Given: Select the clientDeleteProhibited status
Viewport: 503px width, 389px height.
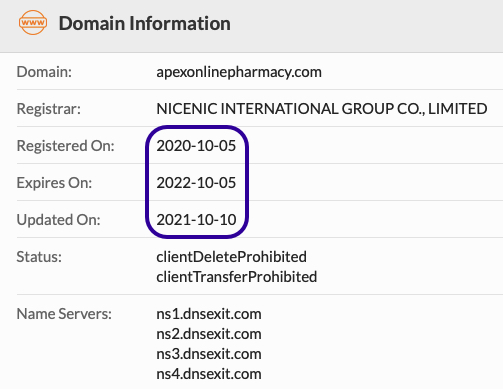Looking at the screenshot, I should tap(231, 257).
